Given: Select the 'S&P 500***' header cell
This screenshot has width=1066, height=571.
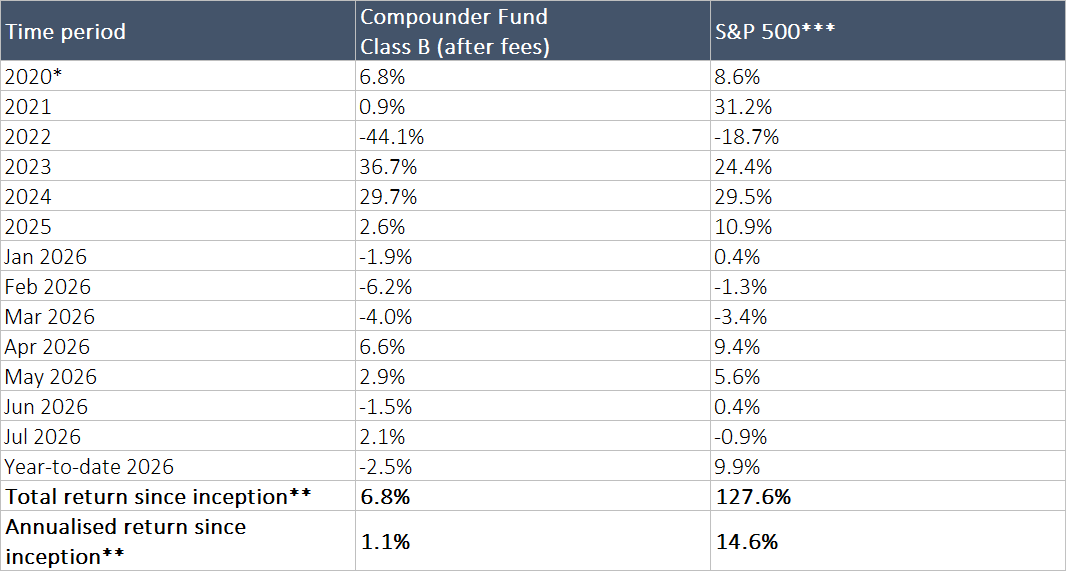Looking at the screenshot, I should coord(888,31).
